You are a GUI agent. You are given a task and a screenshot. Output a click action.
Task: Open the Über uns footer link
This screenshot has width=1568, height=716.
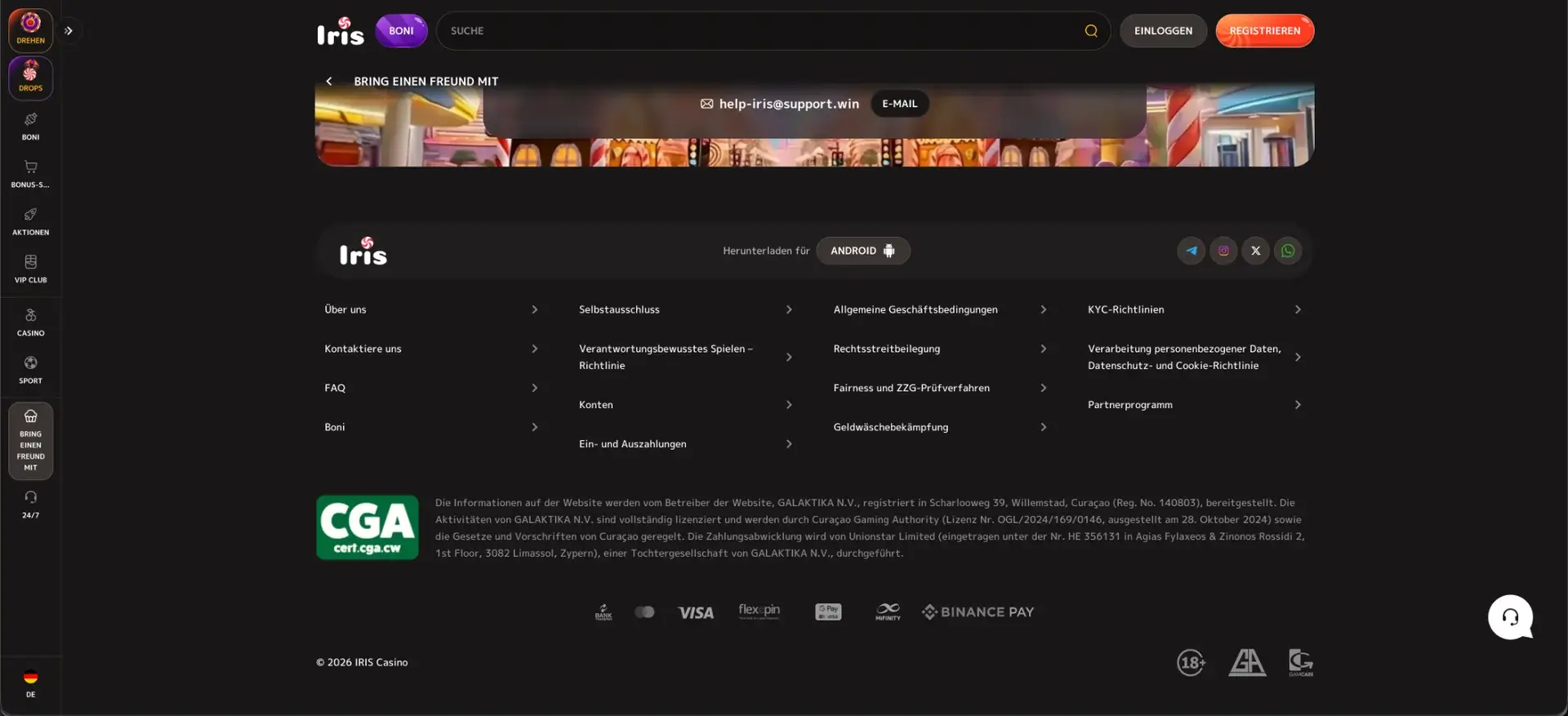[x=431, y=309]
